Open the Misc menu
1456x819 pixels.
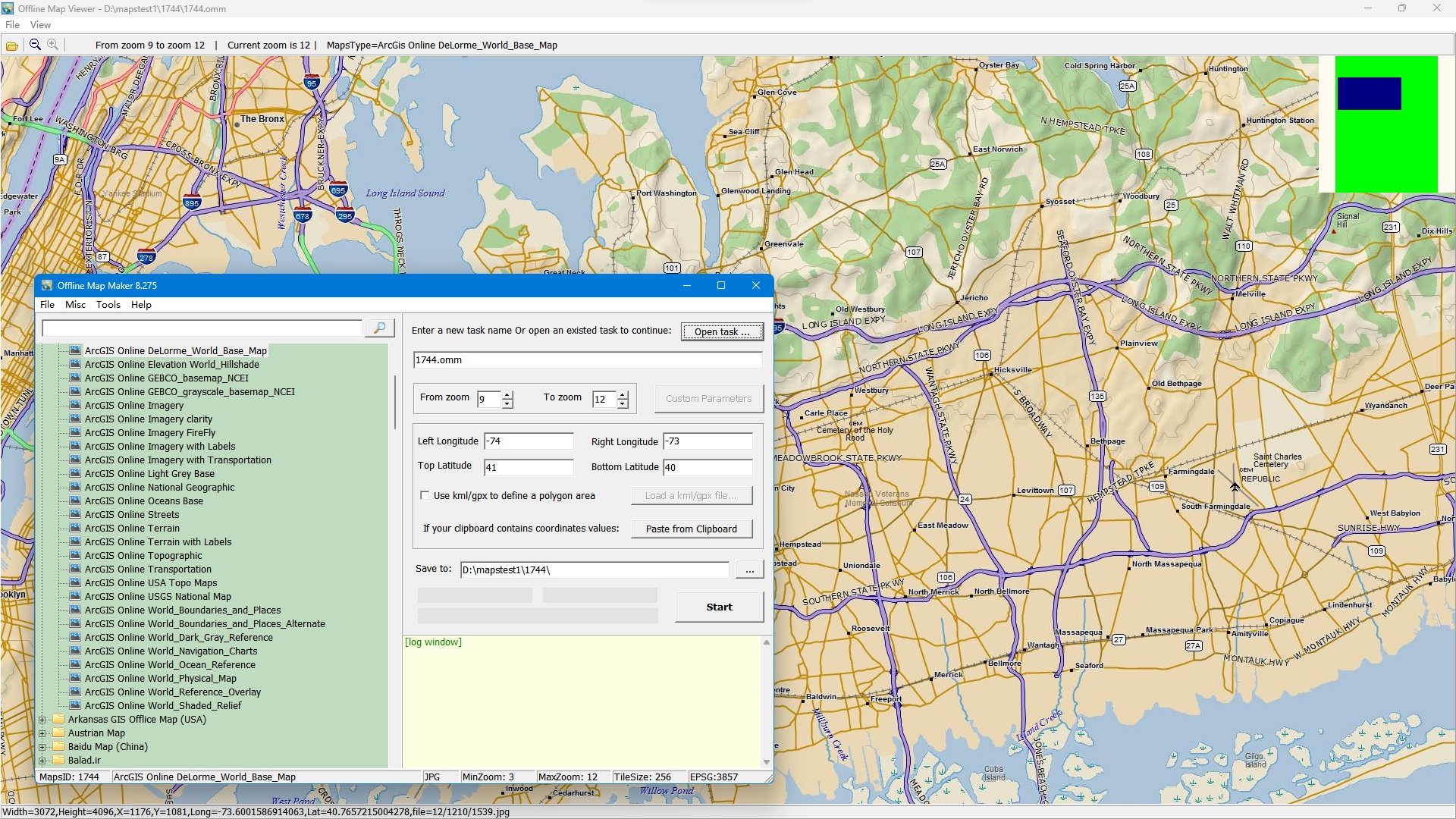tap(75, 305)
